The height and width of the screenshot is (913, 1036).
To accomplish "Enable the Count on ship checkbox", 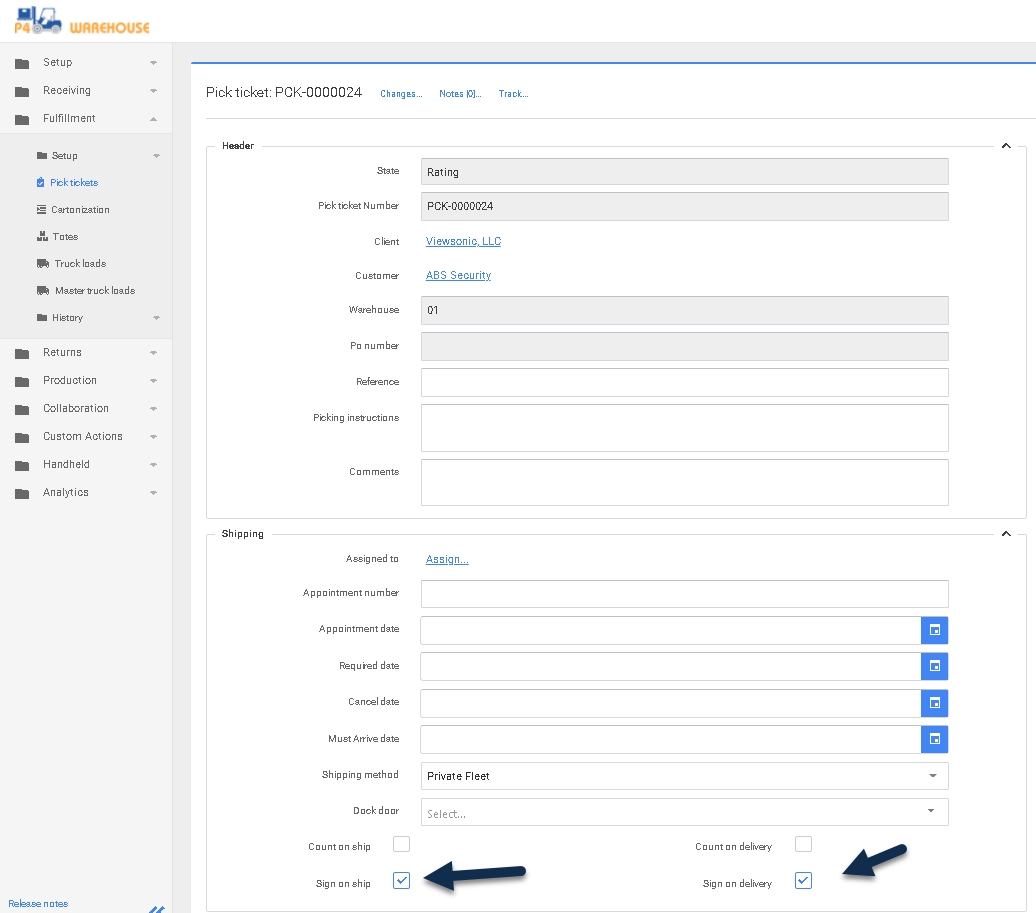I will coord(401,845).
